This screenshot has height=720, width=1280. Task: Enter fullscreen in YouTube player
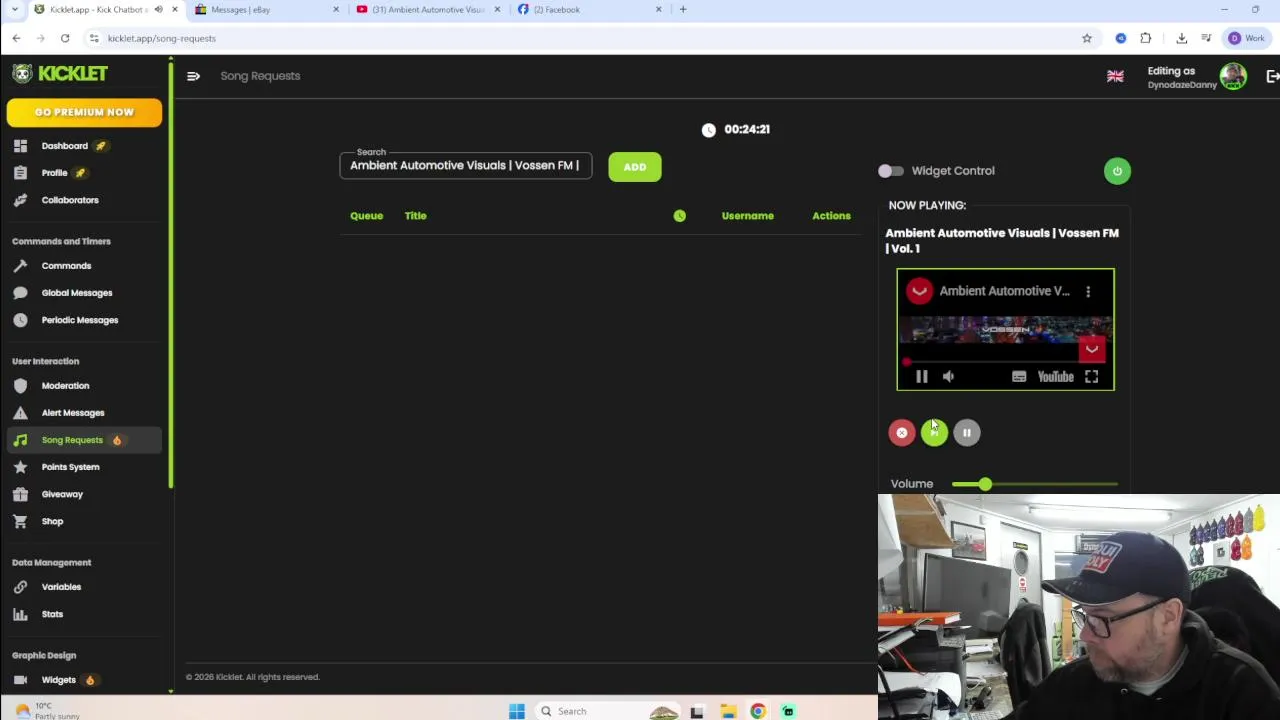(x=1092, y=377)
